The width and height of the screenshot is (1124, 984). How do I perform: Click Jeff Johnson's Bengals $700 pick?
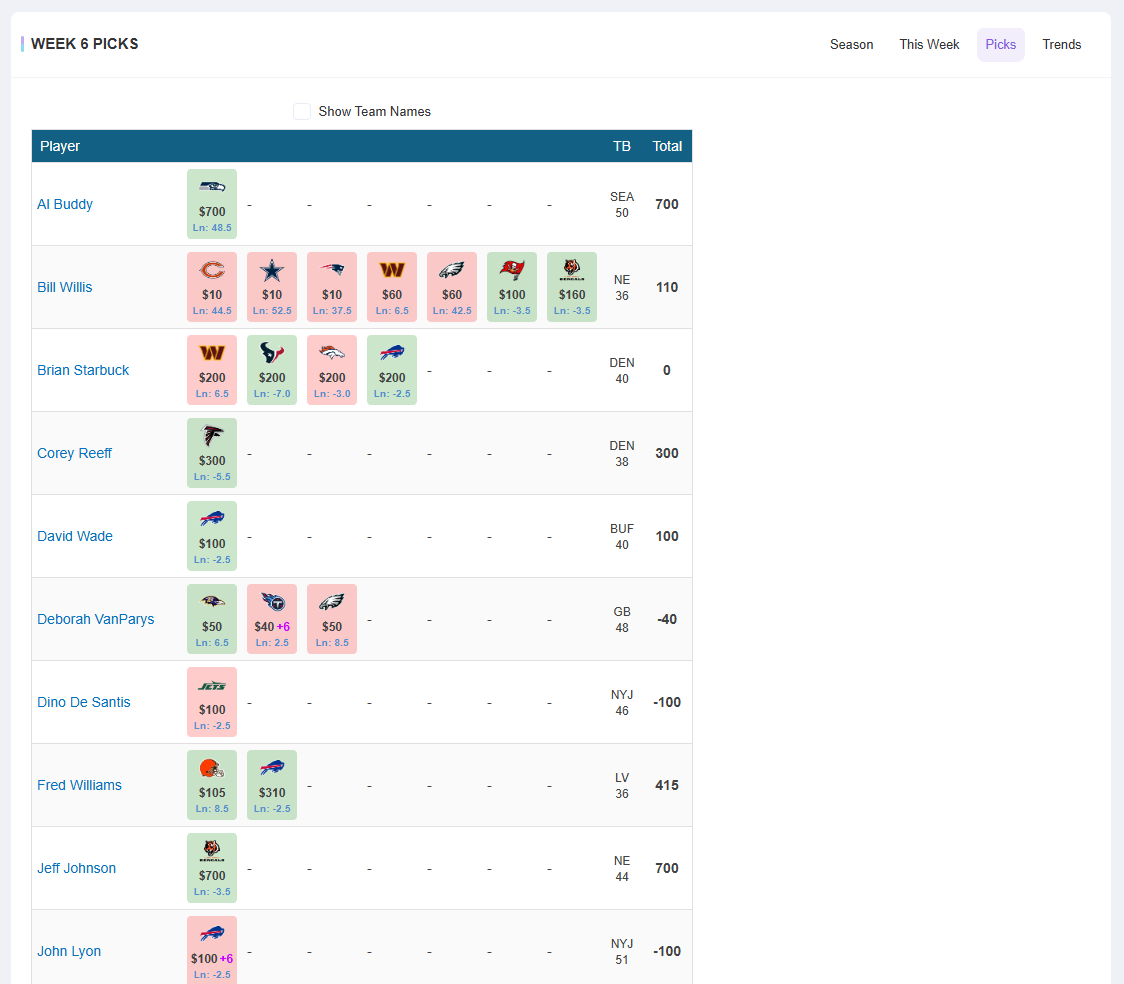[211, 867]
